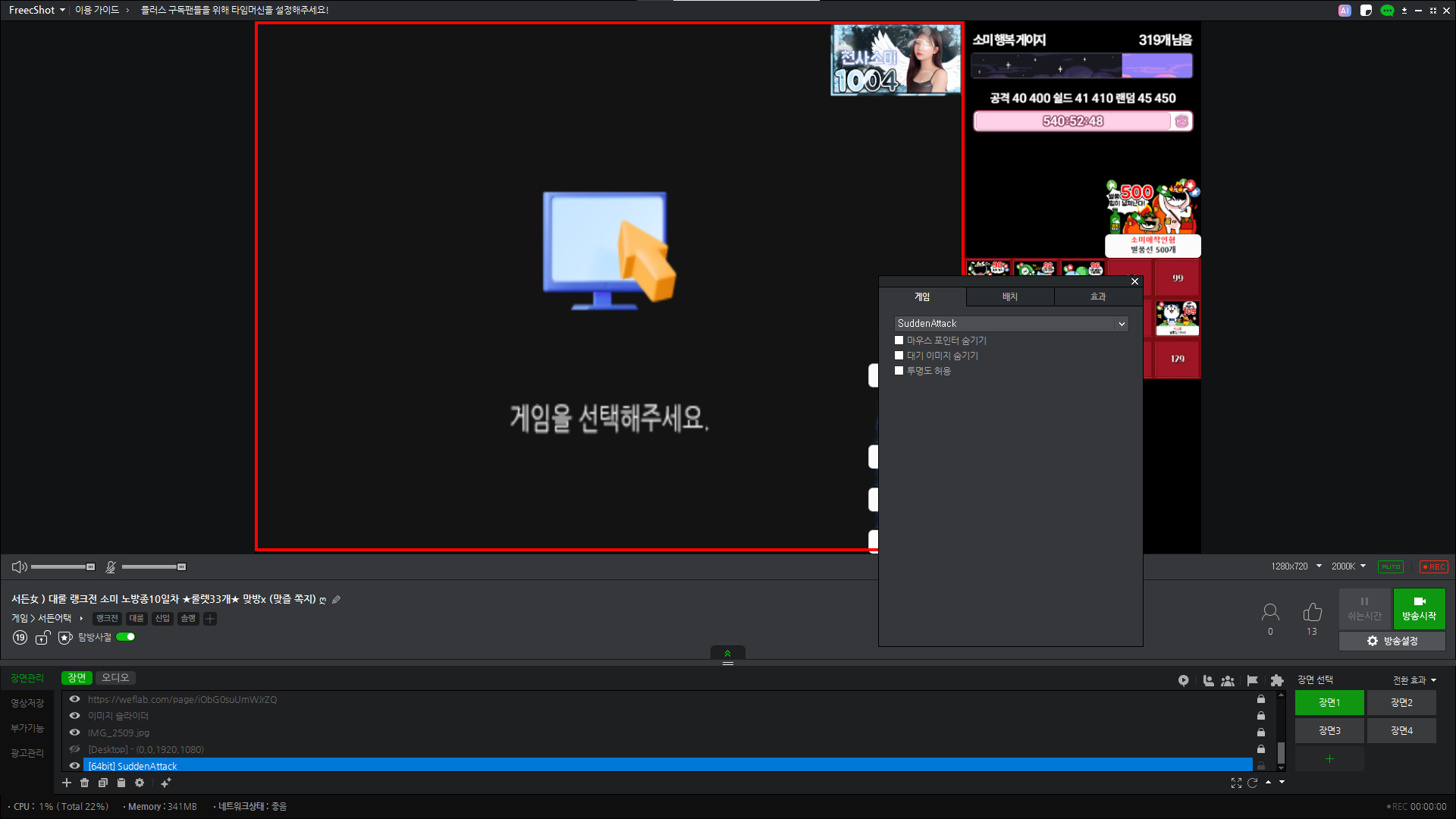
Task: Delete source with the trash icon
Action: (x=85, y=783)
